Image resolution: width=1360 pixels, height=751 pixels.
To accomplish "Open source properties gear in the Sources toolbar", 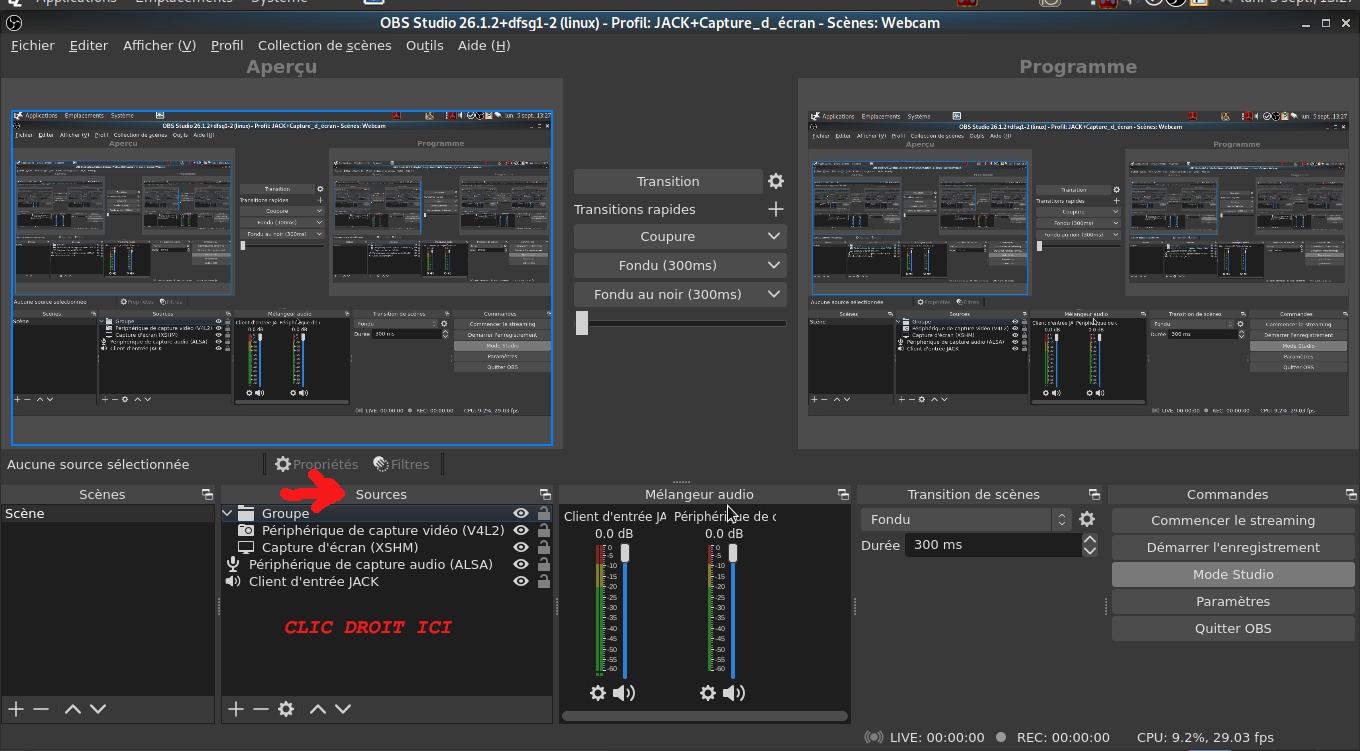I will click(286, 709).
